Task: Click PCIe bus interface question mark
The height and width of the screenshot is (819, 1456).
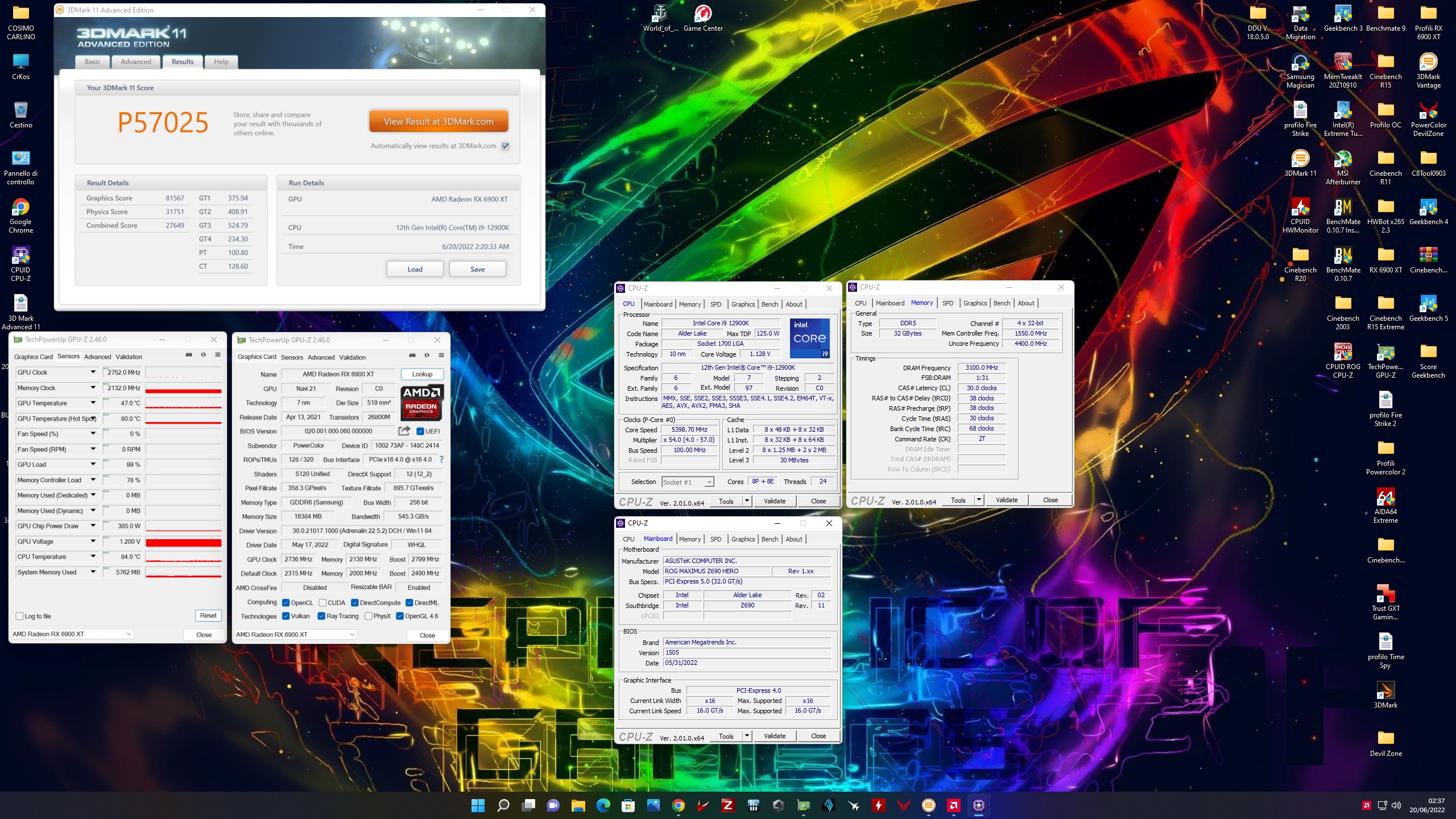Action: tap(441, 459)
